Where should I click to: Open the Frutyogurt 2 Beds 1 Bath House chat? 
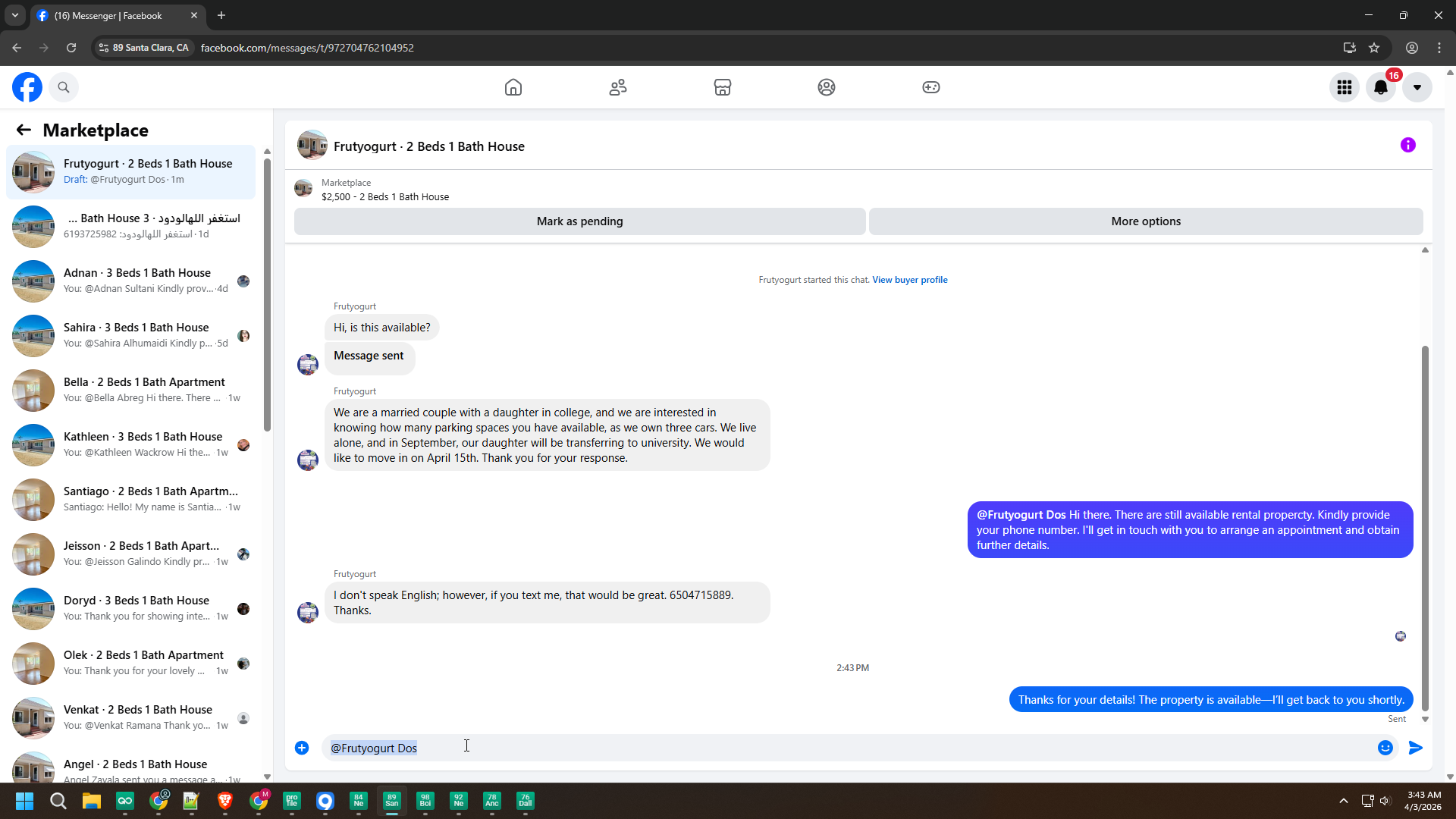(130, 171)
